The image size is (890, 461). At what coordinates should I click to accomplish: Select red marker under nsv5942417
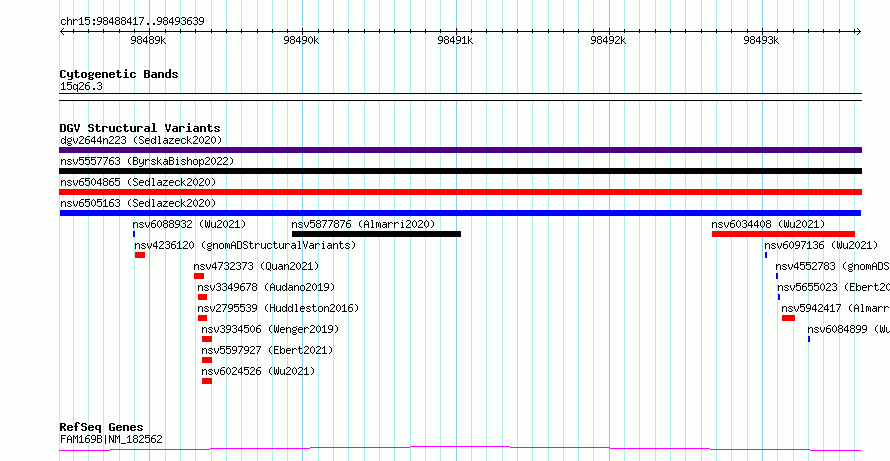coord(788,318)
